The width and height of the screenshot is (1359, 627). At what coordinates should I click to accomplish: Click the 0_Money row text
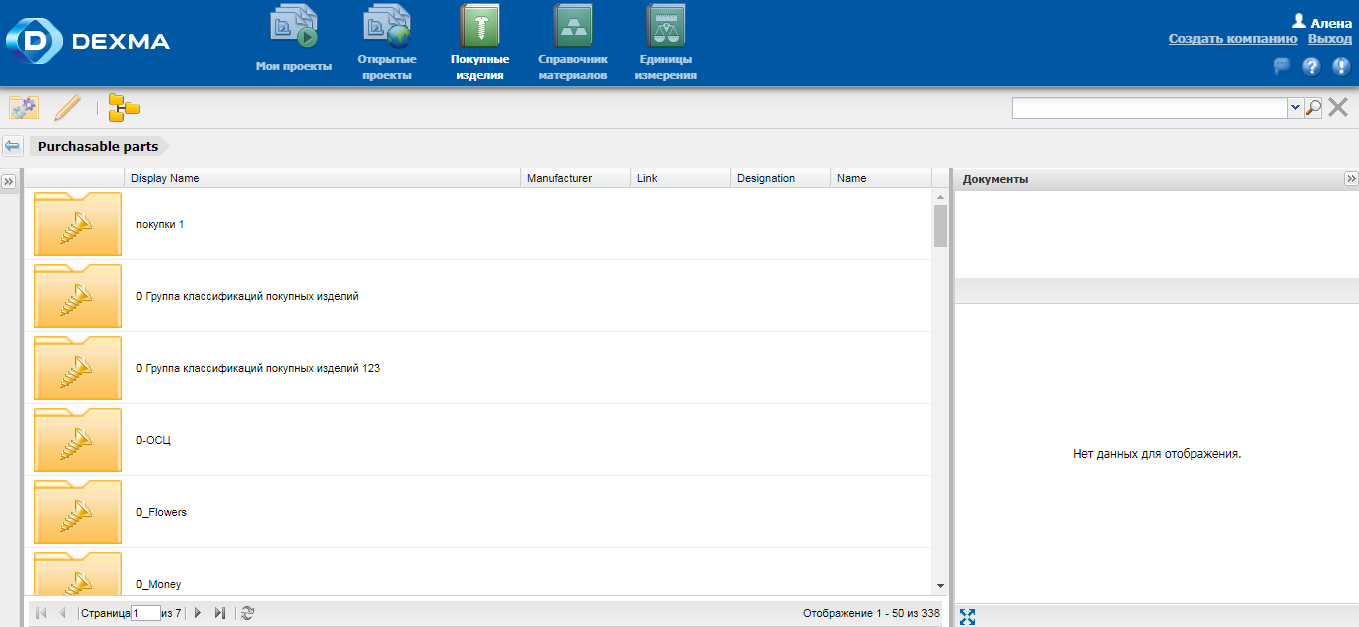[159, 584]
